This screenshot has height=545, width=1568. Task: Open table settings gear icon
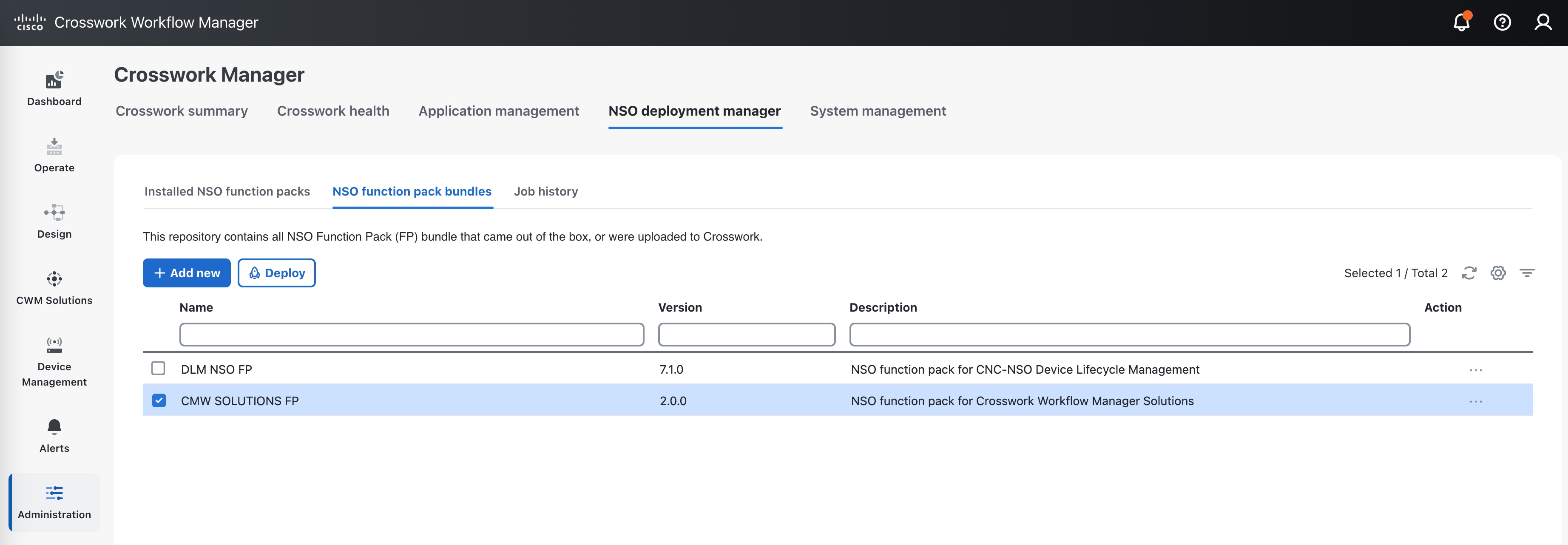(1498, 273)
